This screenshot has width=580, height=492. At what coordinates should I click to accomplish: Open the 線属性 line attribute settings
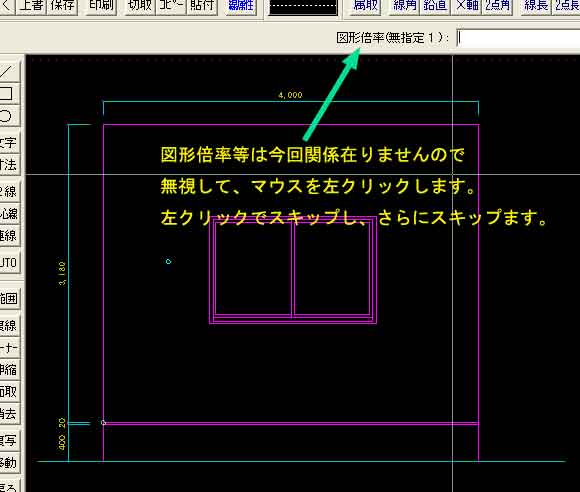point(241,6)
